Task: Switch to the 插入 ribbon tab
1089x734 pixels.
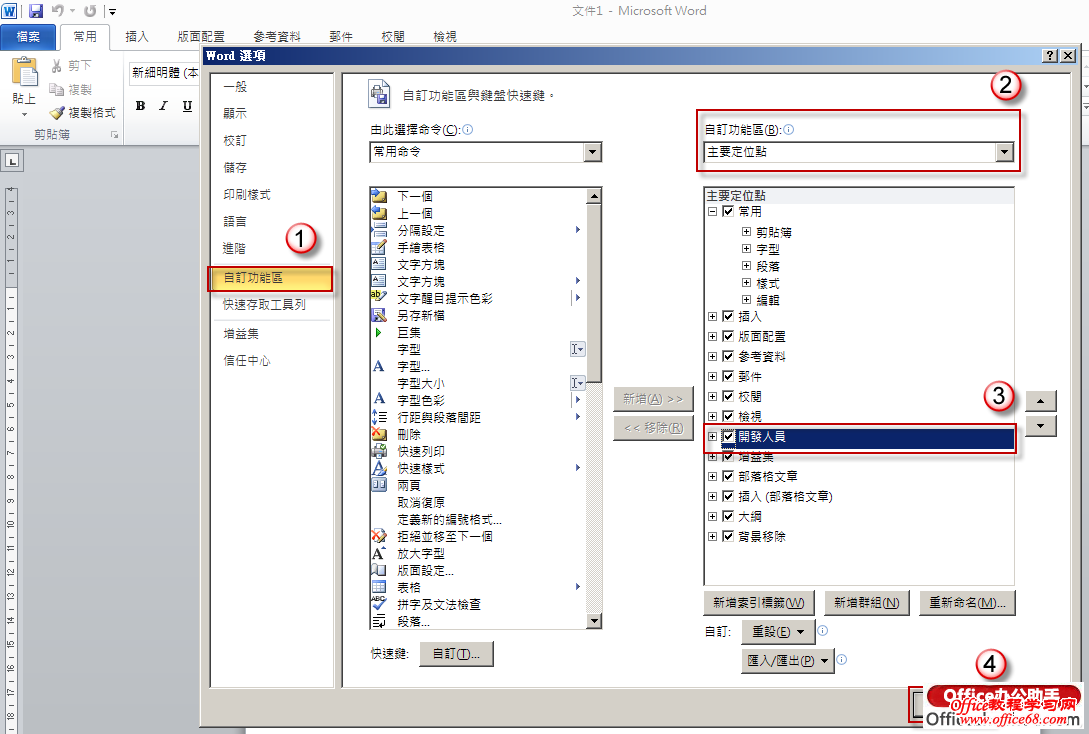Action: (137, 36)
